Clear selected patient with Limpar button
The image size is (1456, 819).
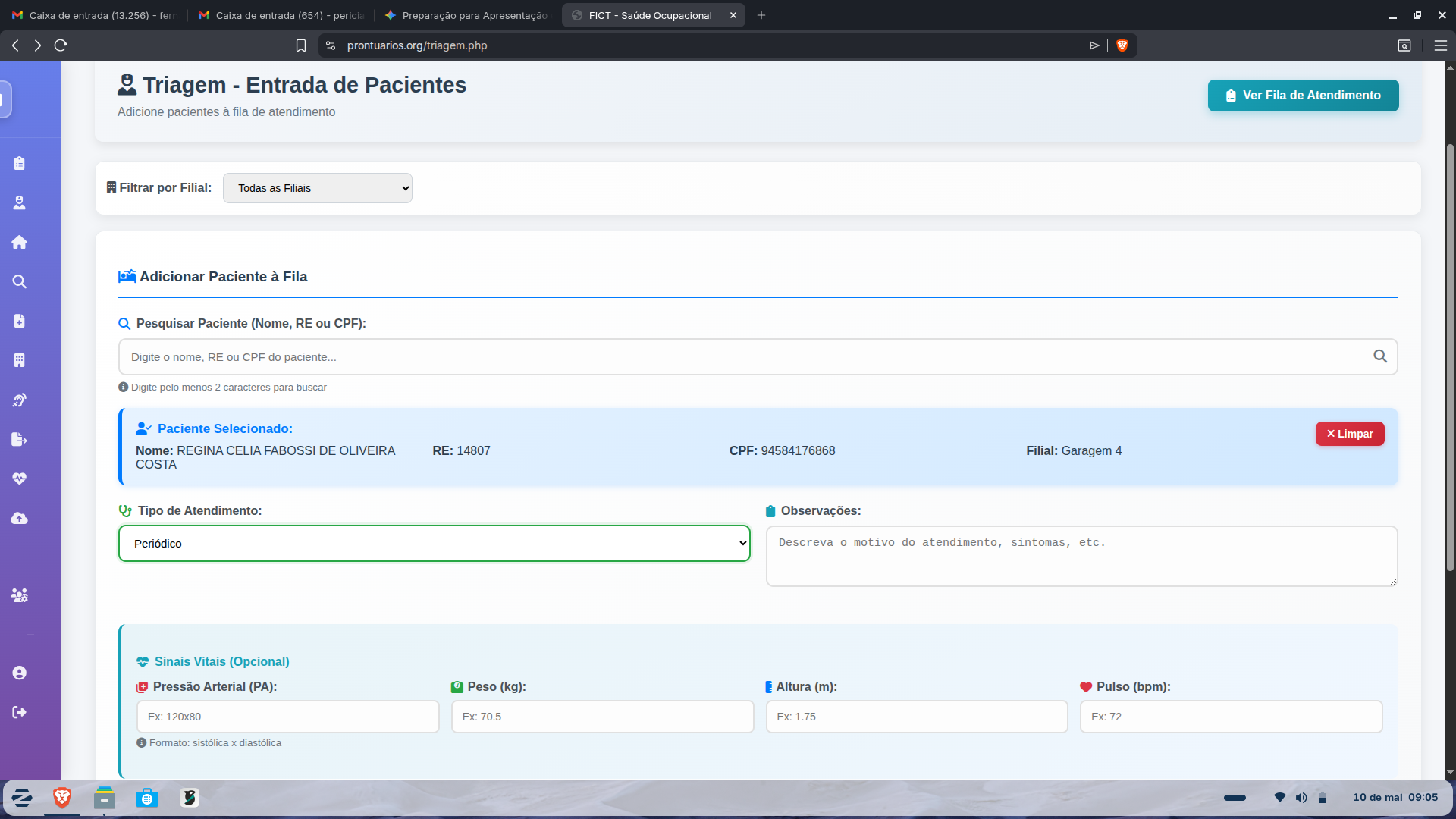point(1350,434)
